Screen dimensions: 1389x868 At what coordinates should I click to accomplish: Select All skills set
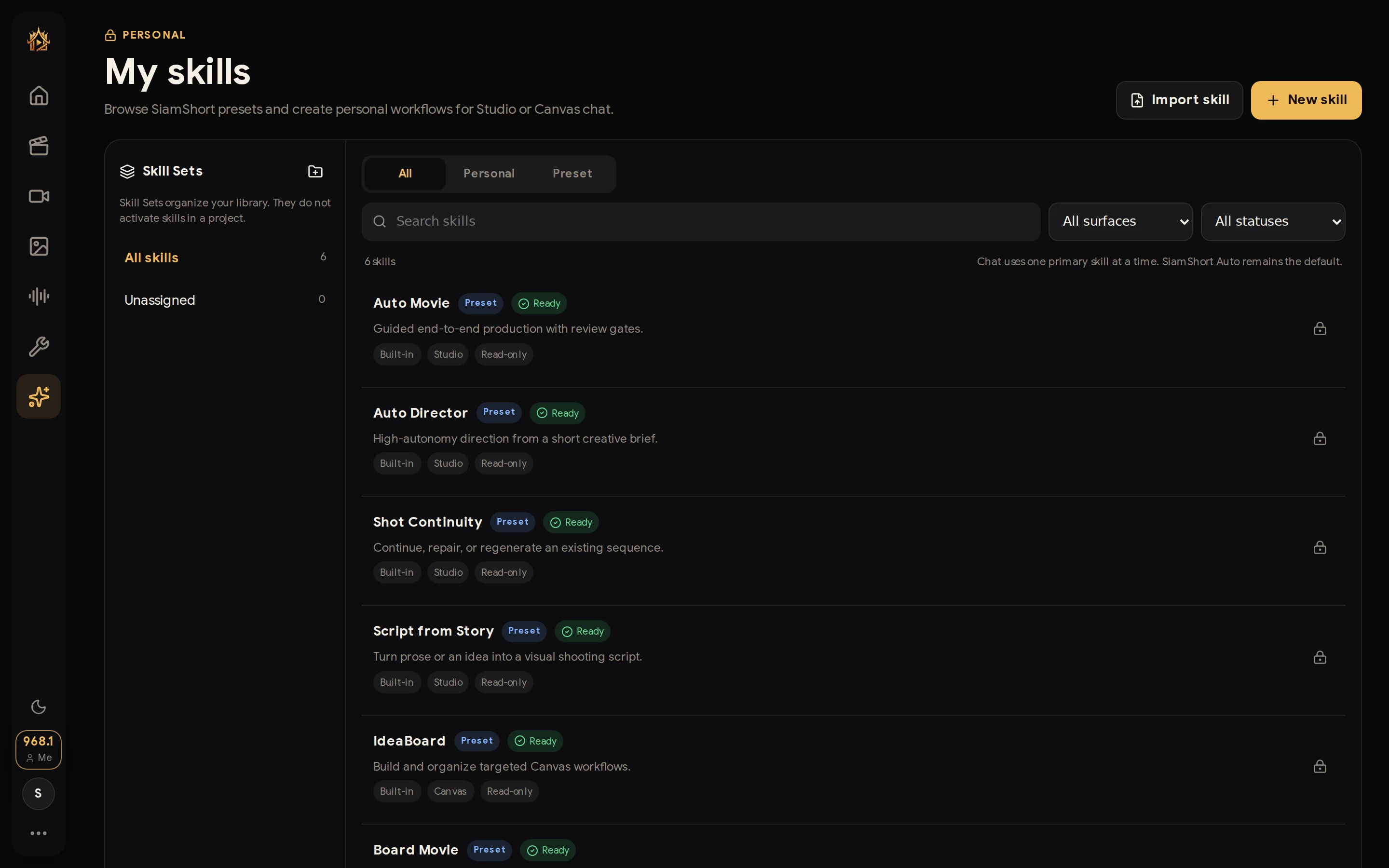(x=225, y=258)
